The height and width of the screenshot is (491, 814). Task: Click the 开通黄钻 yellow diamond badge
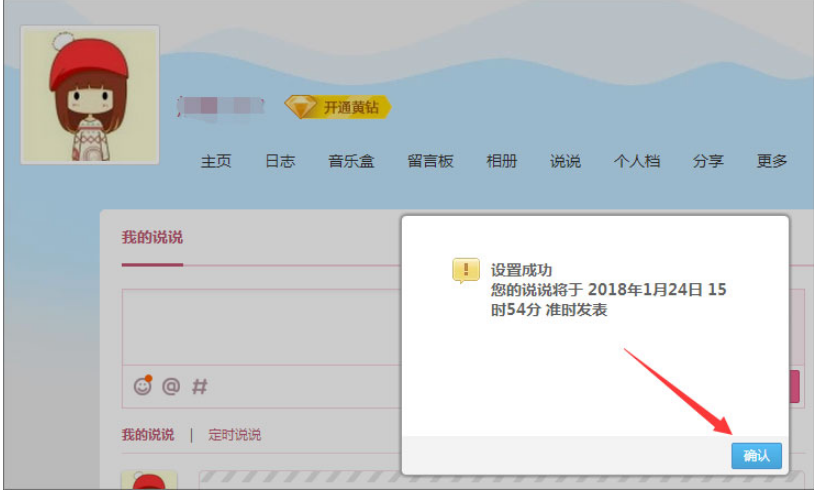point(337,107)
